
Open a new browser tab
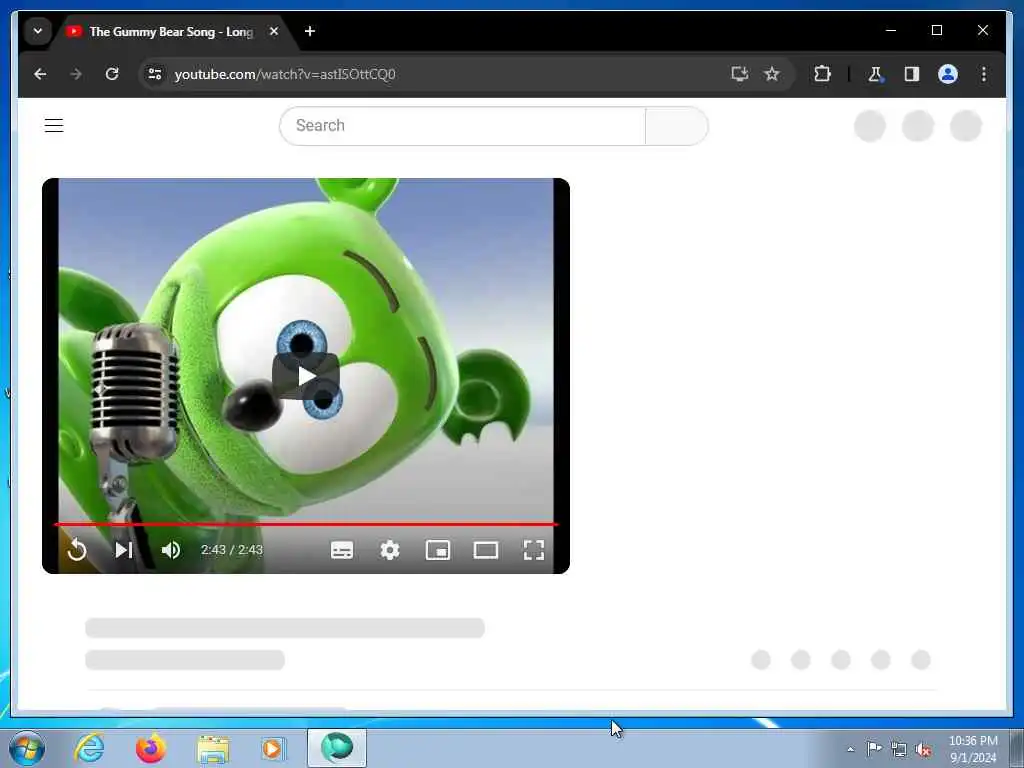[310, 31]
